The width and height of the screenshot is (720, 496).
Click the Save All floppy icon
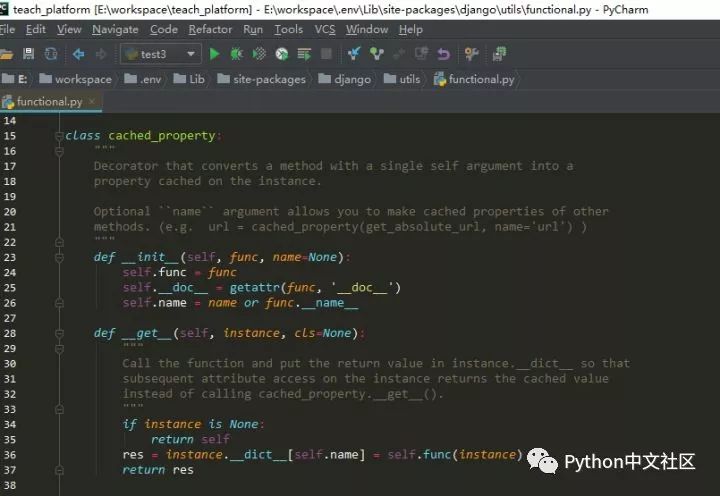[28, 54]
